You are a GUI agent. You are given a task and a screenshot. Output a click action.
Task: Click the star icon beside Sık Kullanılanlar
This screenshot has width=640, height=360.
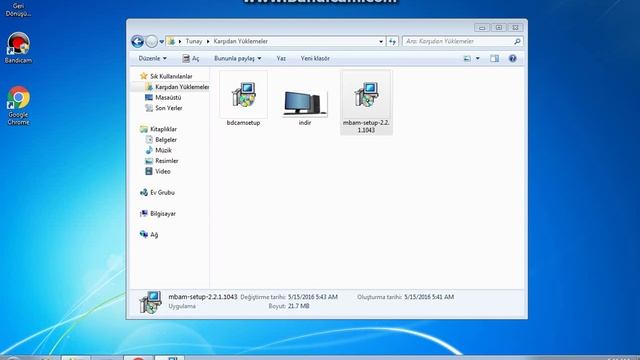[x=143, y=76]
